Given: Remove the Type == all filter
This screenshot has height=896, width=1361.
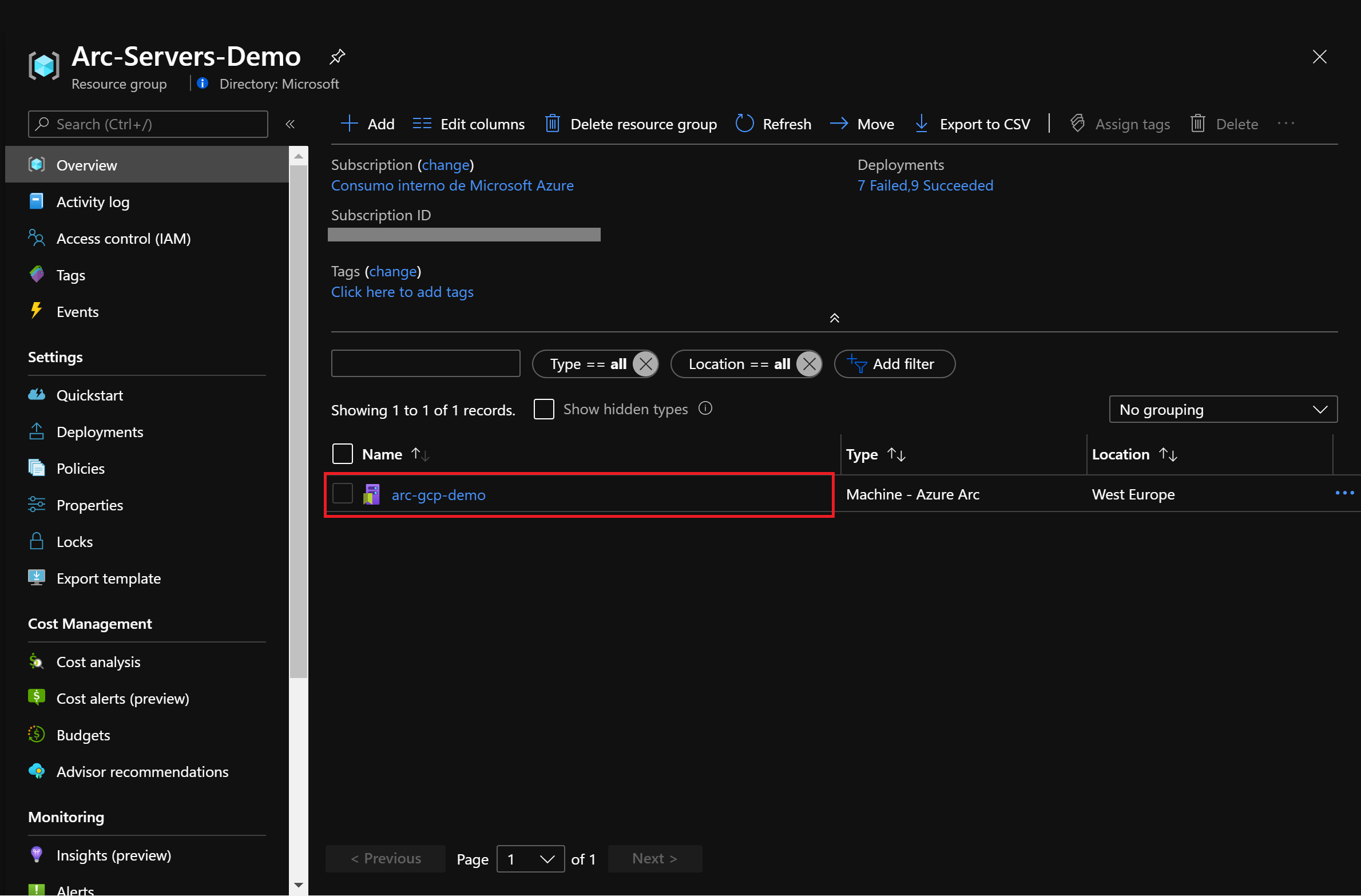Looking at the screenshot, I should point(646,364).
